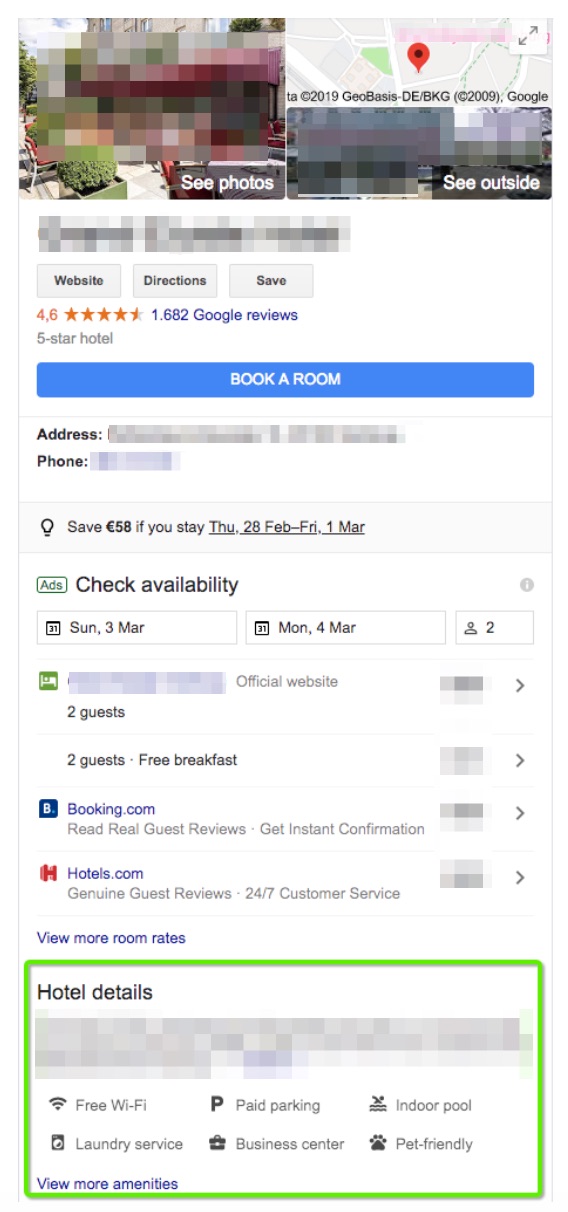Click the Ads info circle icon
This screenshot has width=568, height=1212.
click(527, 585)
